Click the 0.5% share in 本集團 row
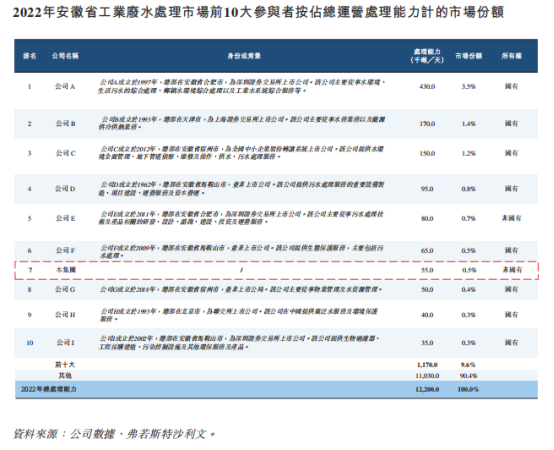The height and width of the screenshot is (450, 554). 469,270
